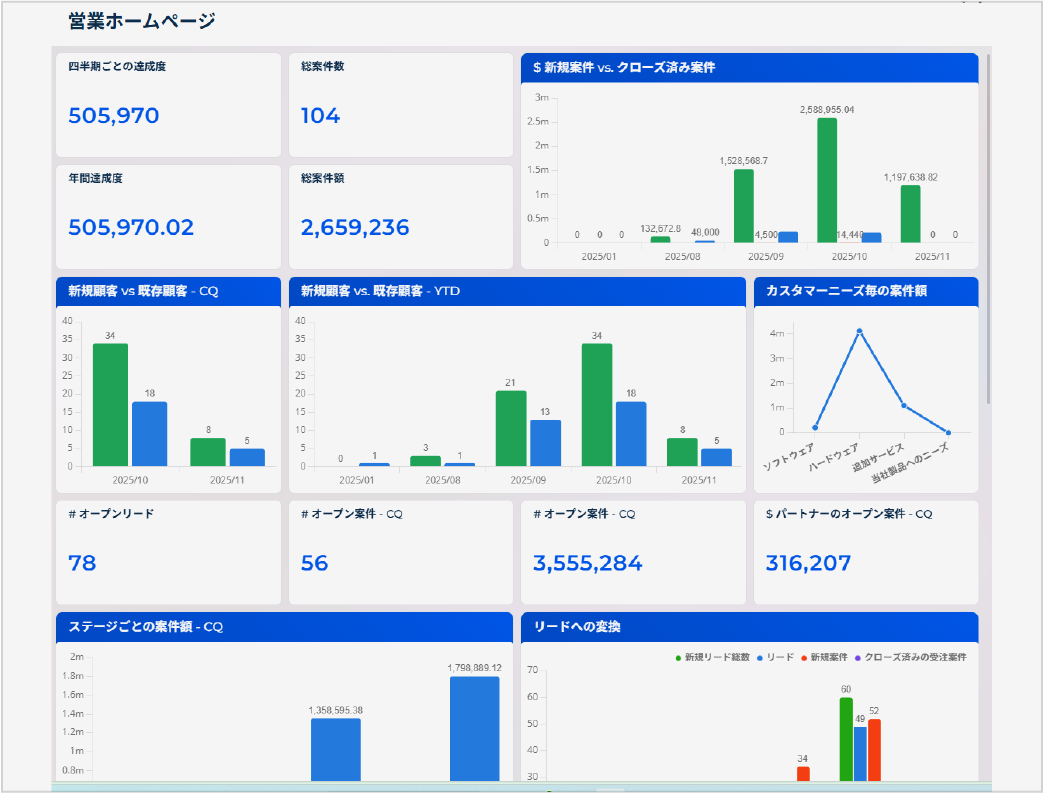Click the 3,555,284 open deals value
Viewport: 1043px width, 793px height.
click(x=588, y=563)
